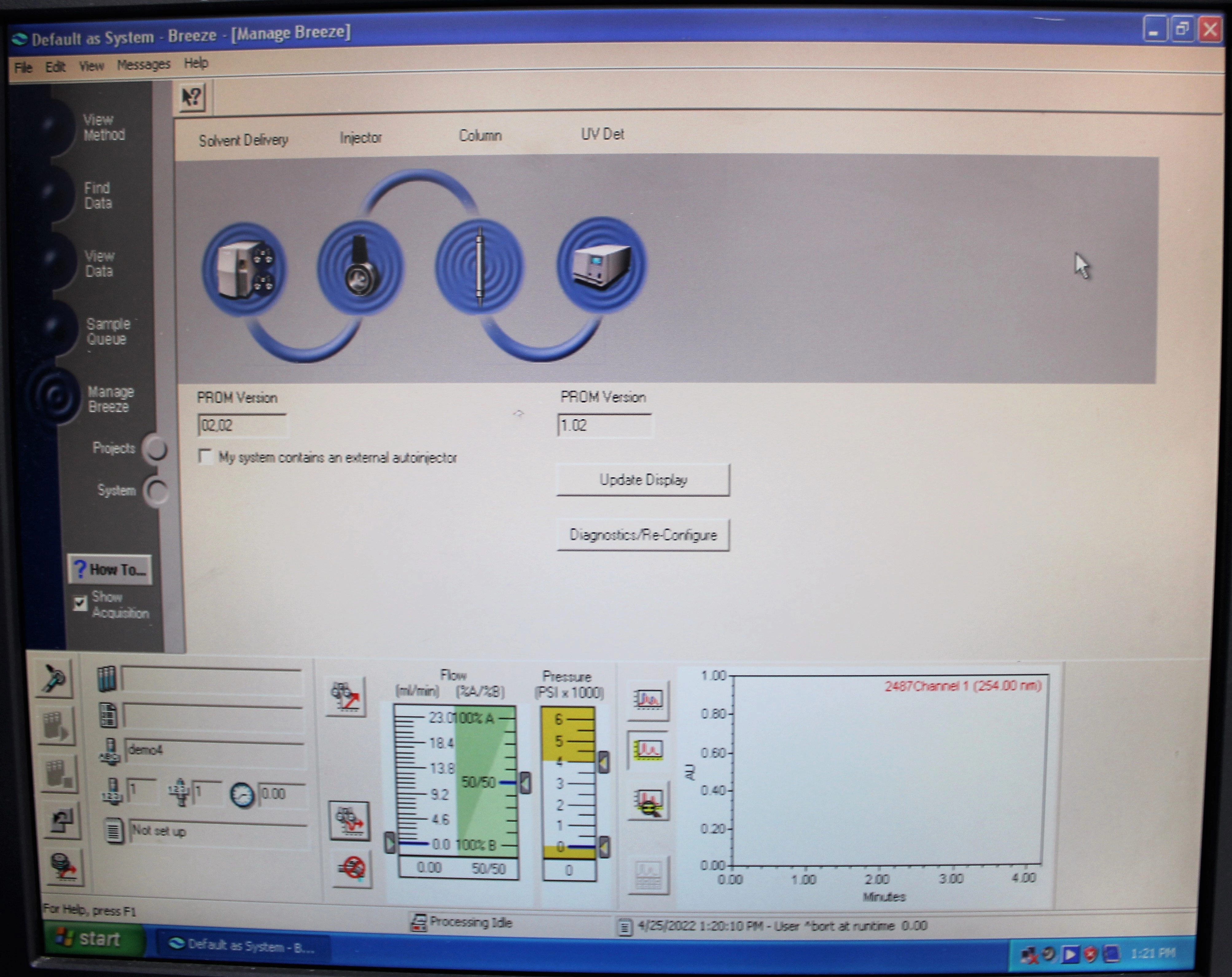Select the Injector module icon
Image resolution: width=1232 pixels, height=977 pixels.
coord(361,267)
